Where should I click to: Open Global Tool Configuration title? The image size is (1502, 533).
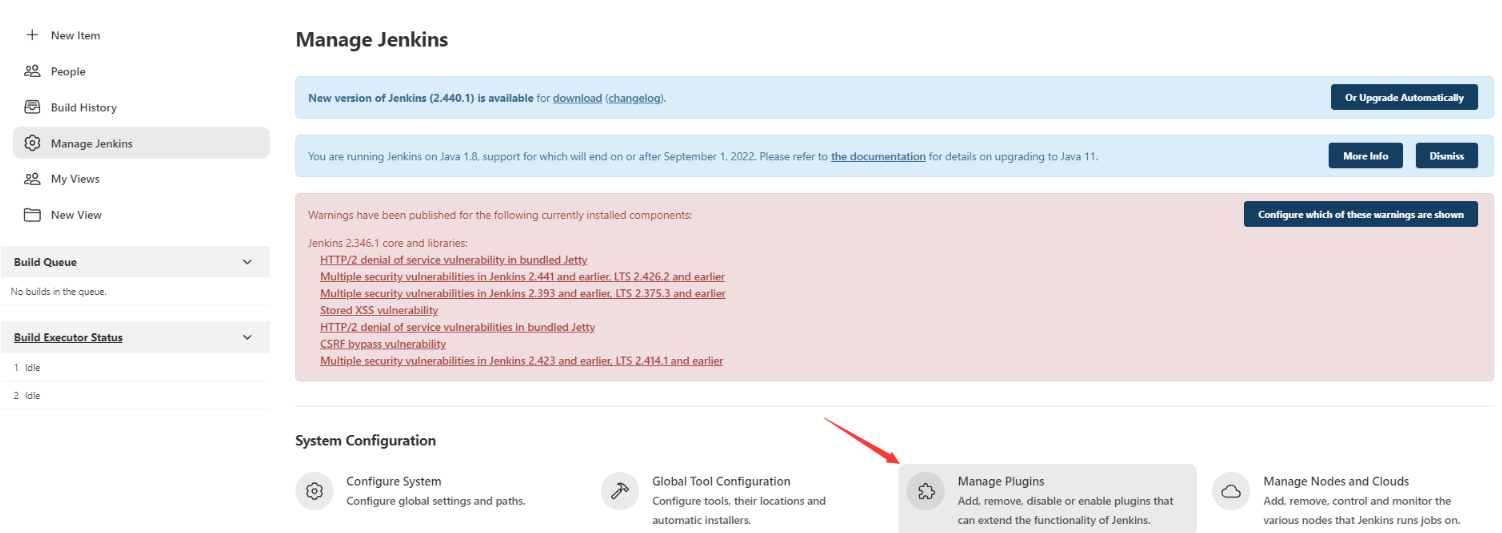tap(721, 481)
